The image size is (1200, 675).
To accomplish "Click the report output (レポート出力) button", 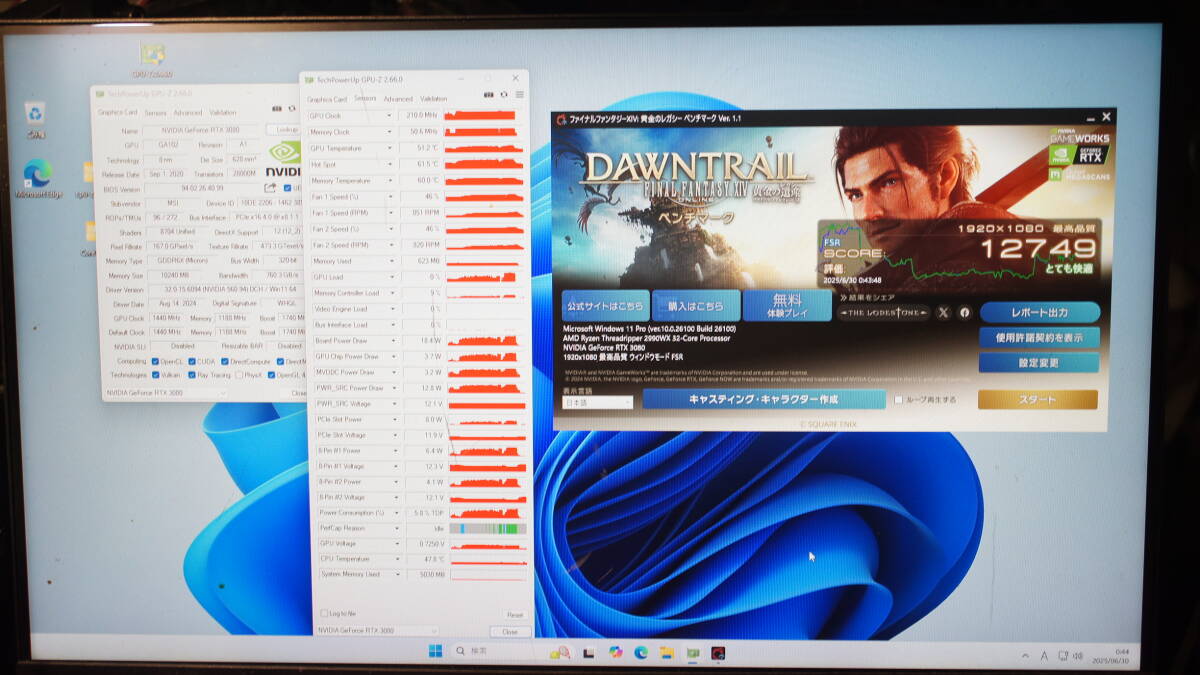I will tap(1039, 313).
